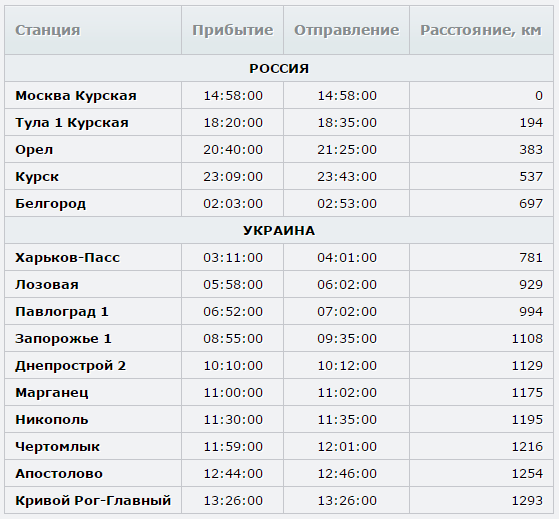Open the Орел station entry

click(x=34, y=150)
